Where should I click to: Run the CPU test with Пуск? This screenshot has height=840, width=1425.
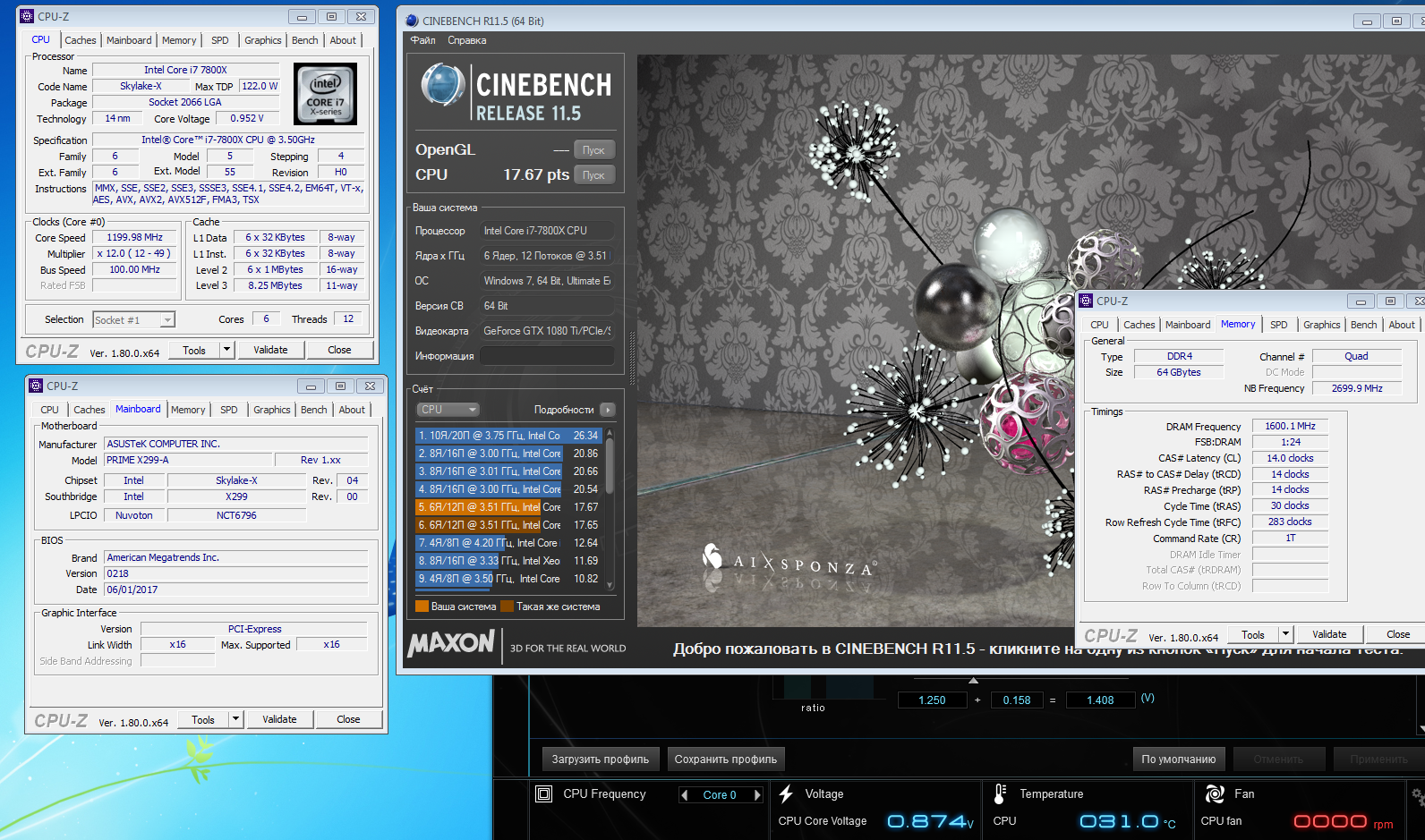pos(594,175)
